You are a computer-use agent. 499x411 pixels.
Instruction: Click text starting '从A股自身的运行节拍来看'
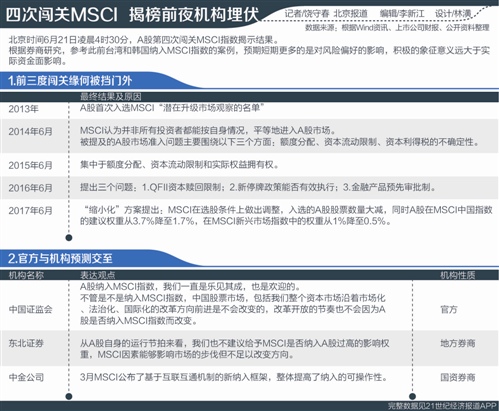point(234,349)
